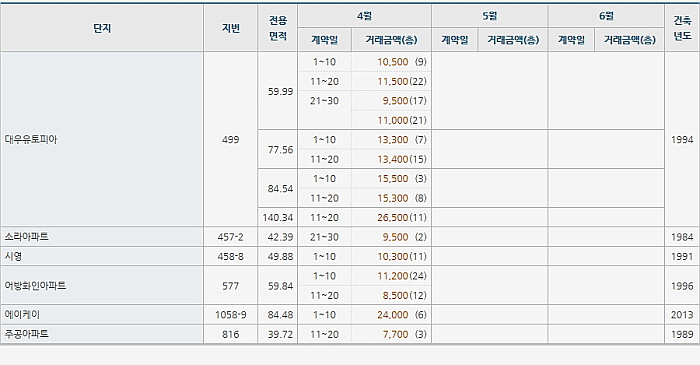The width and height of the screenshot is (700, 365).
Task: Click build year 2013
Action: click(x=682, y=315)
